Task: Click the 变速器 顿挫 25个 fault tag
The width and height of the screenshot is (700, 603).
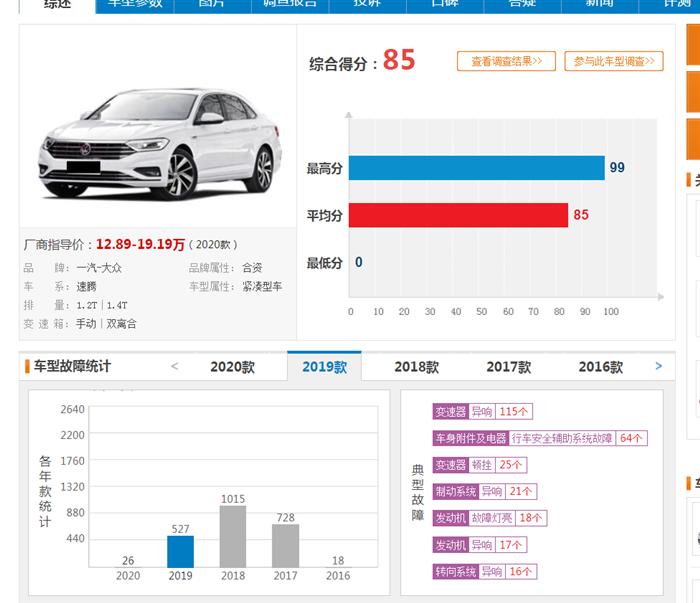Action: point(479,465)
